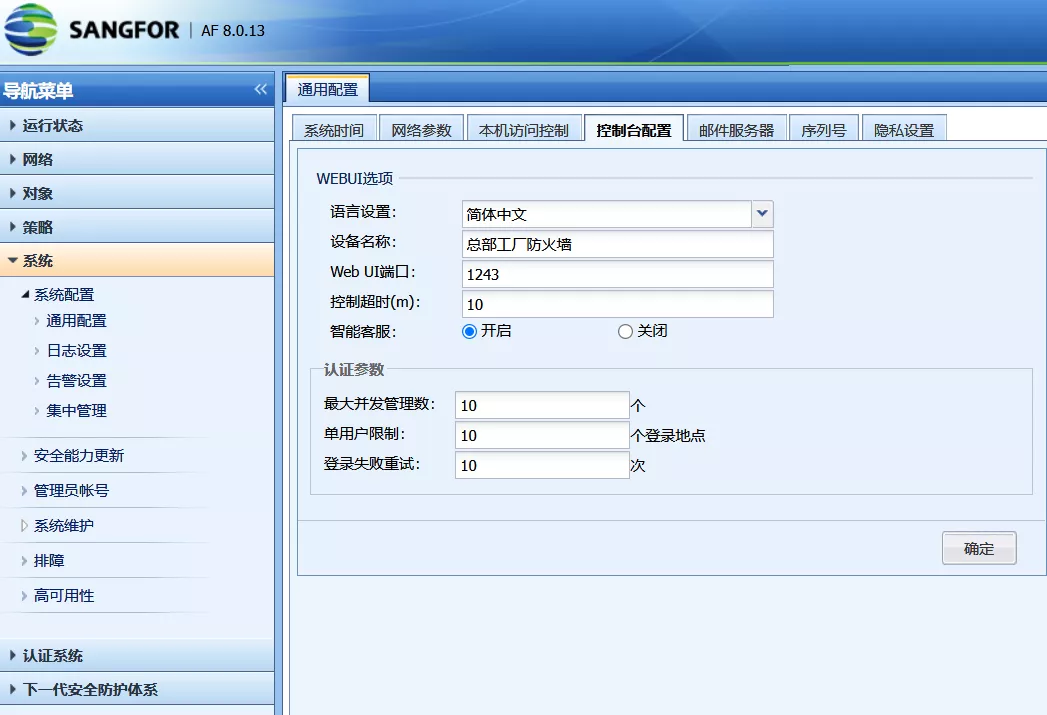The width and height of the screenshot is (1047, 715).
Task: Open the 语言设置 dropdown arrow
Action: click(x=762, y=214)
